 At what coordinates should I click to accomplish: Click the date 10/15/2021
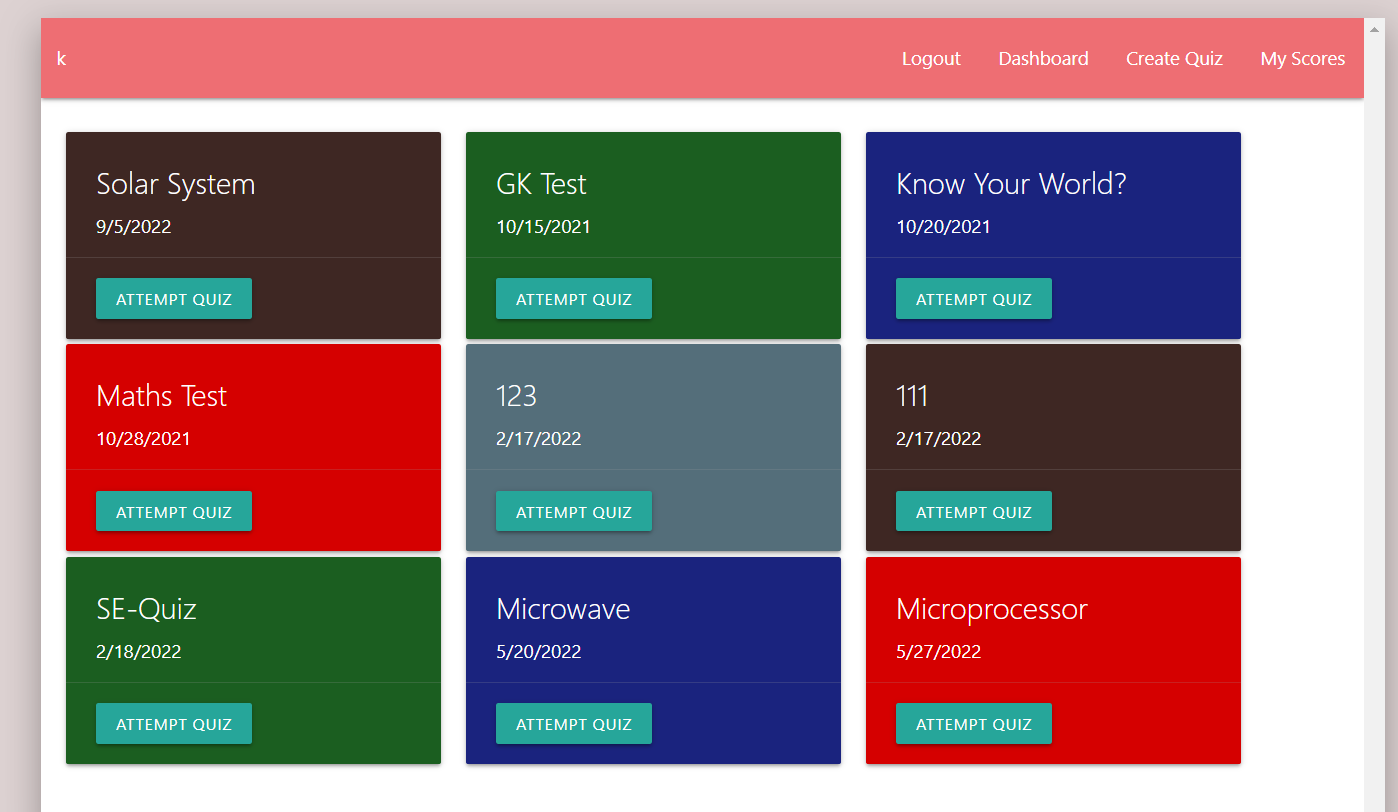click(x=543, y=227)
